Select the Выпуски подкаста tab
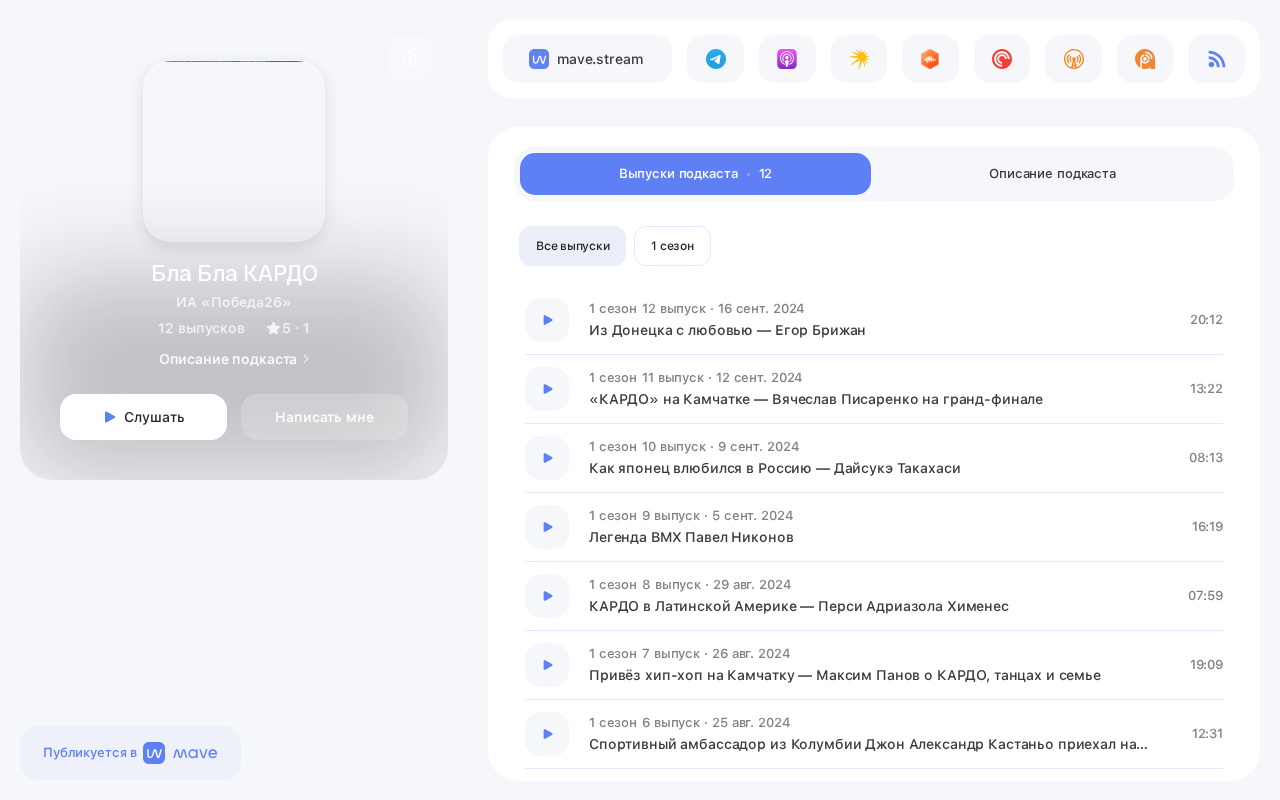The width and height of the screenshot is (1280, 800). [x=695, y=174]
